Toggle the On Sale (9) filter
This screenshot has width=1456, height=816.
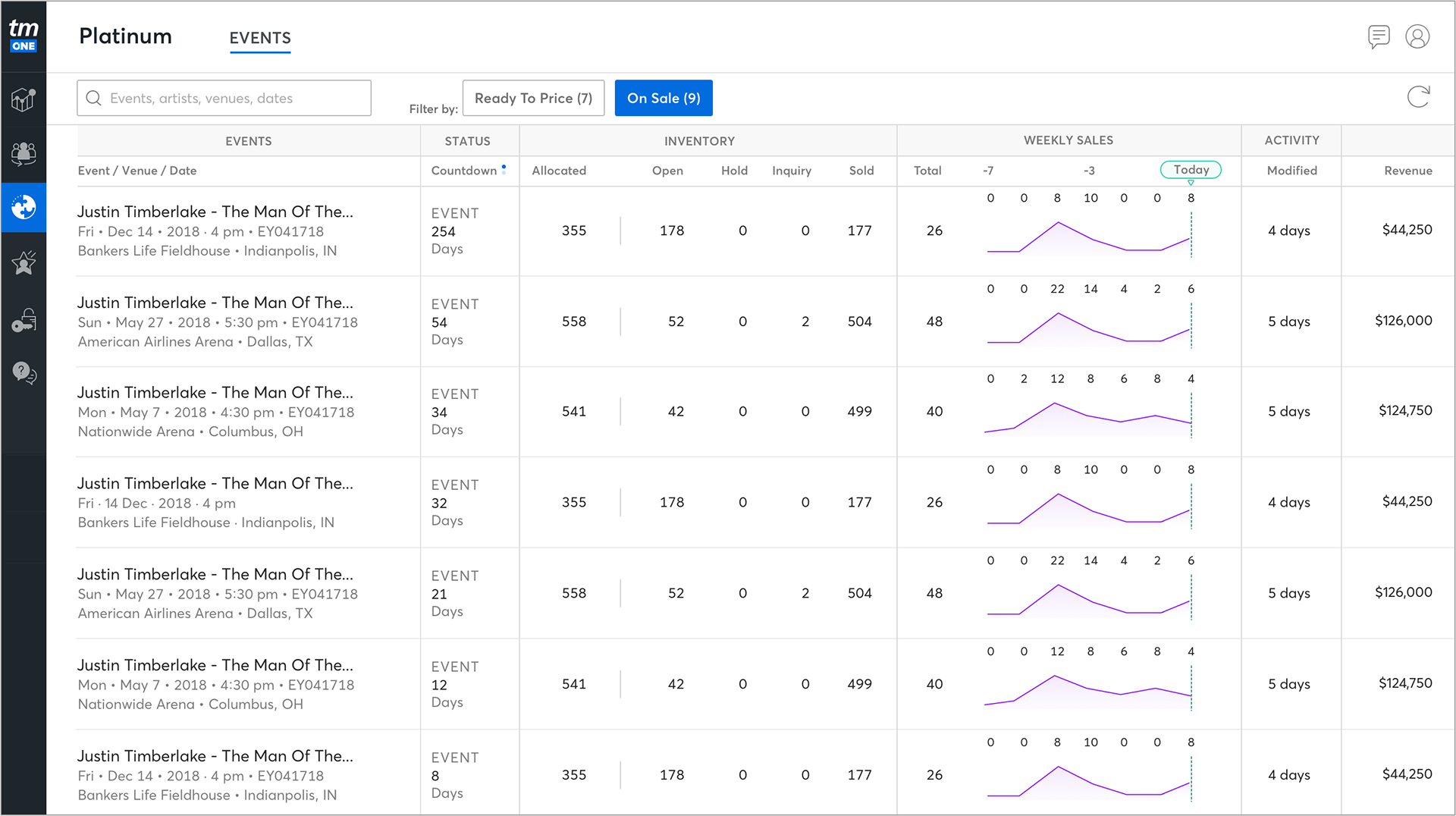pyautogui.click(x=664, y=98)
